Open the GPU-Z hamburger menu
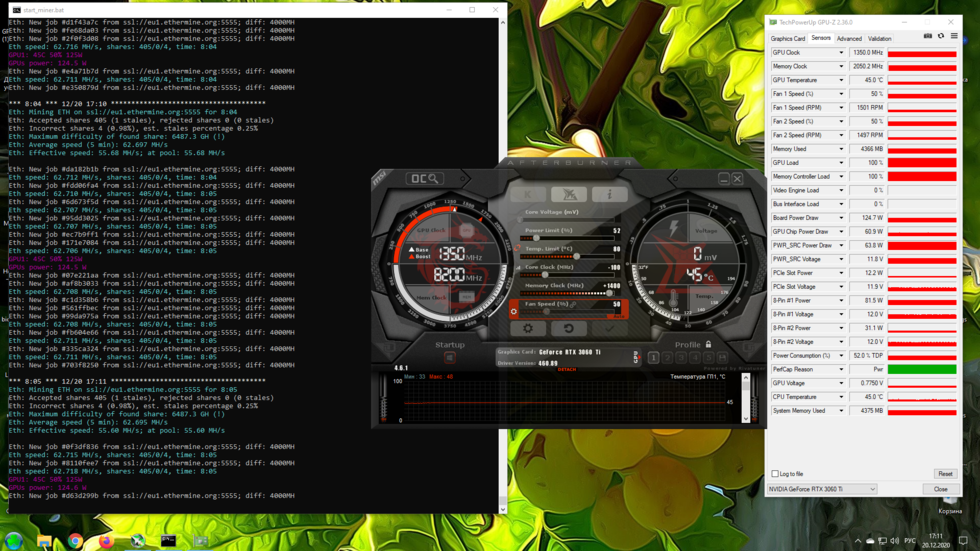980x551 pixels. click(954, 37)
